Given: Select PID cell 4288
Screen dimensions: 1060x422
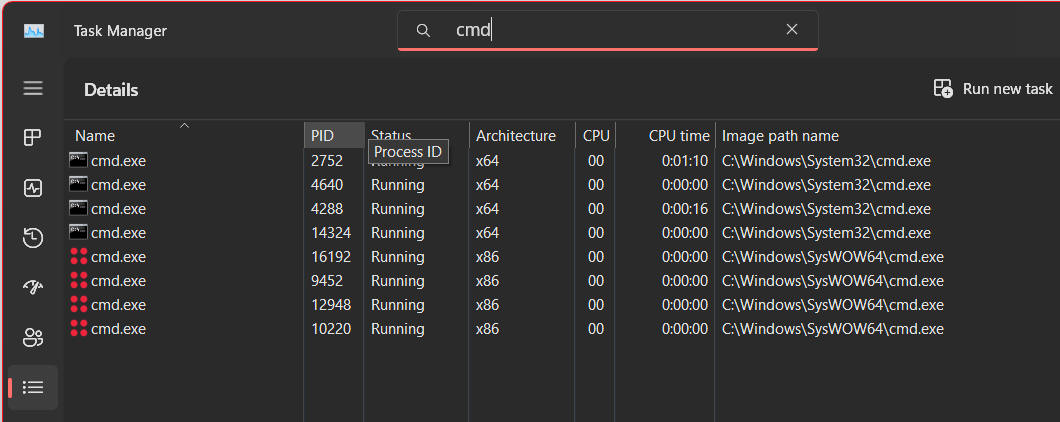Looking at the screenshot, I should (327, 209).
